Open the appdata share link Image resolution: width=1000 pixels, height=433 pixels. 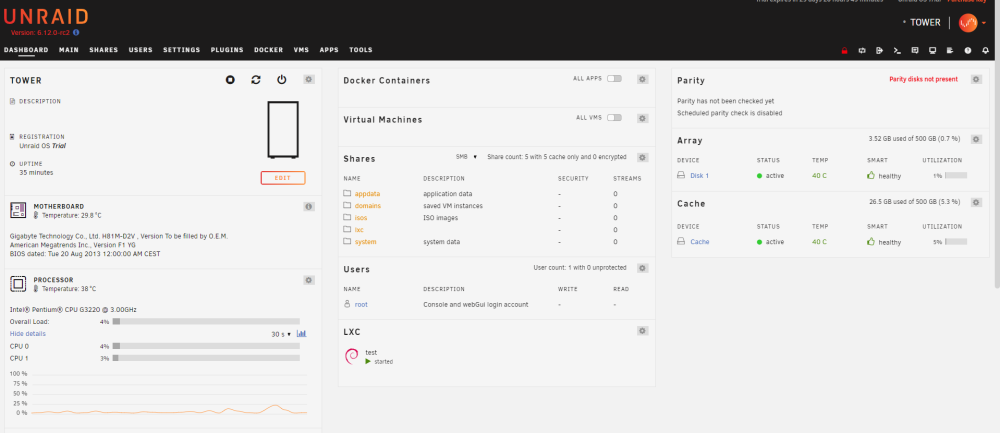pyautogui.click(x=367, y=194)
